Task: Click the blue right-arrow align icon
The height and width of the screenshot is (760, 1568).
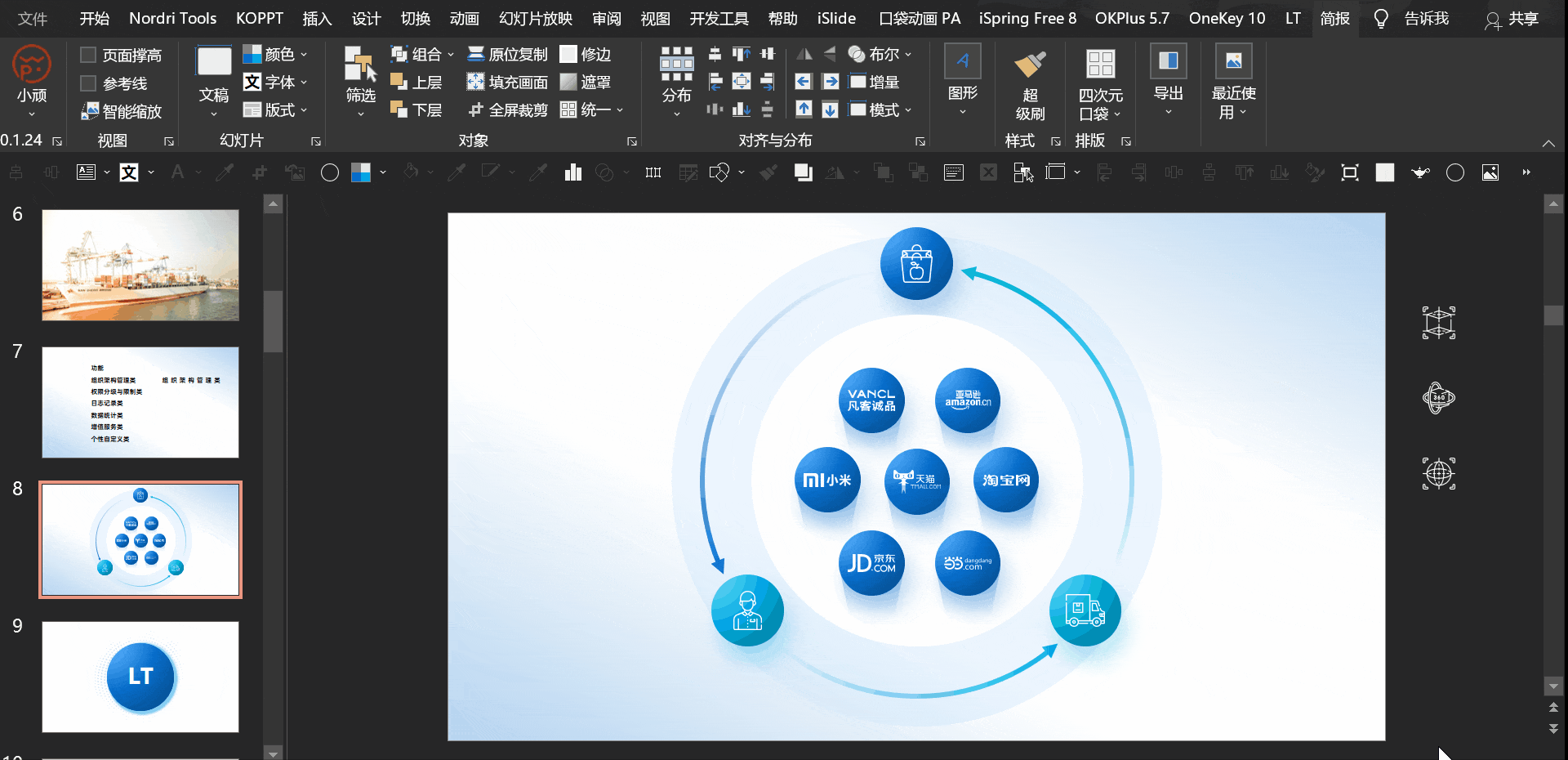Action: [x=831, y=82]
